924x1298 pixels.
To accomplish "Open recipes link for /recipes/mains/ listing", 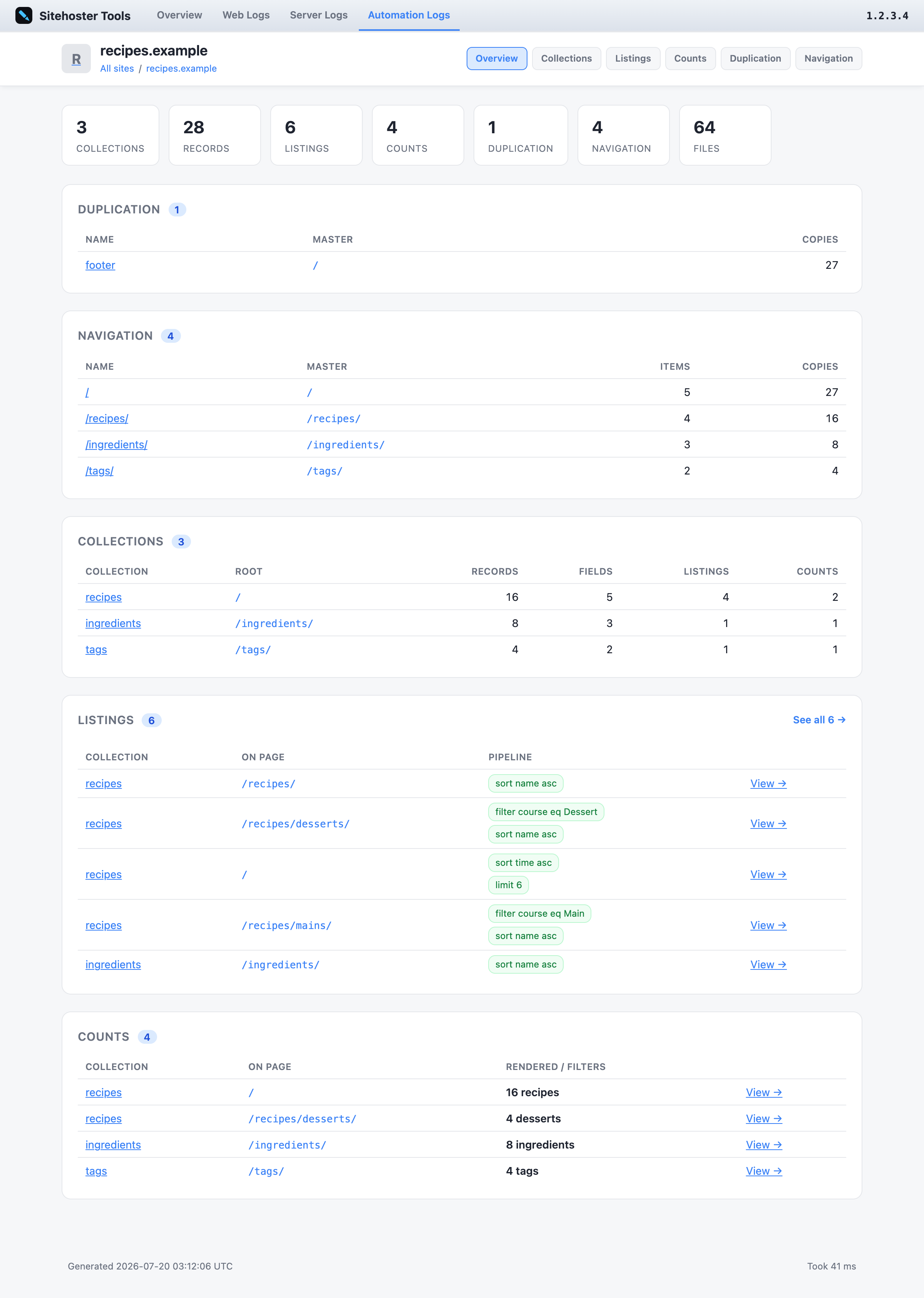I will coord(104,925).
